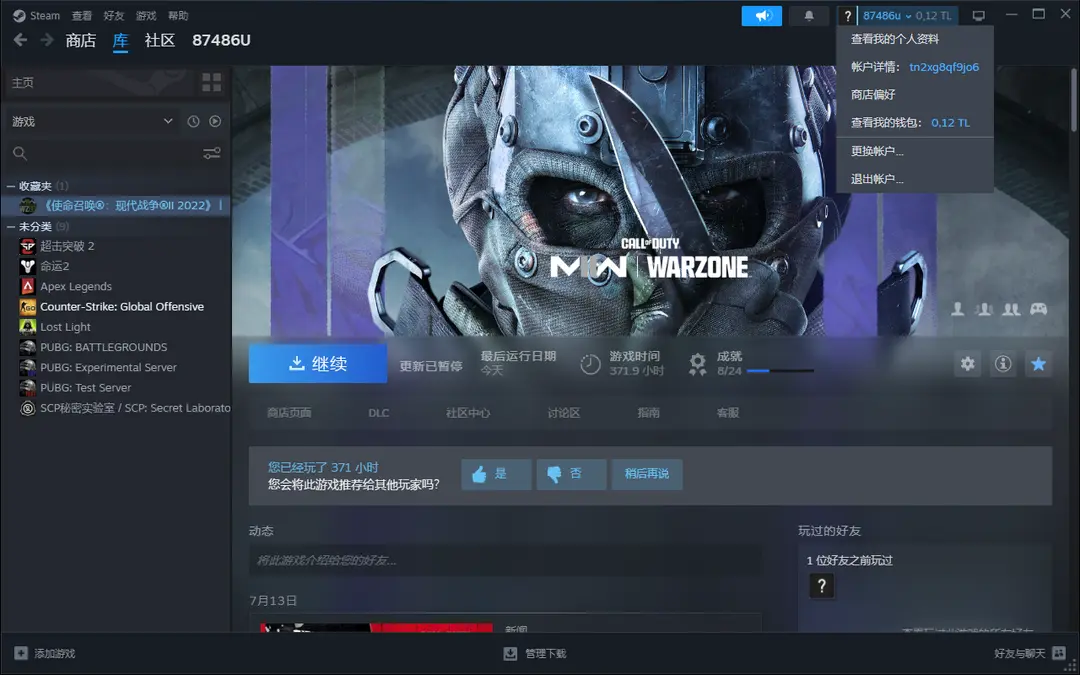Select 查看我的个人资料 from account menu
This screenshot has width=1080, height=675.
(915, 39)
